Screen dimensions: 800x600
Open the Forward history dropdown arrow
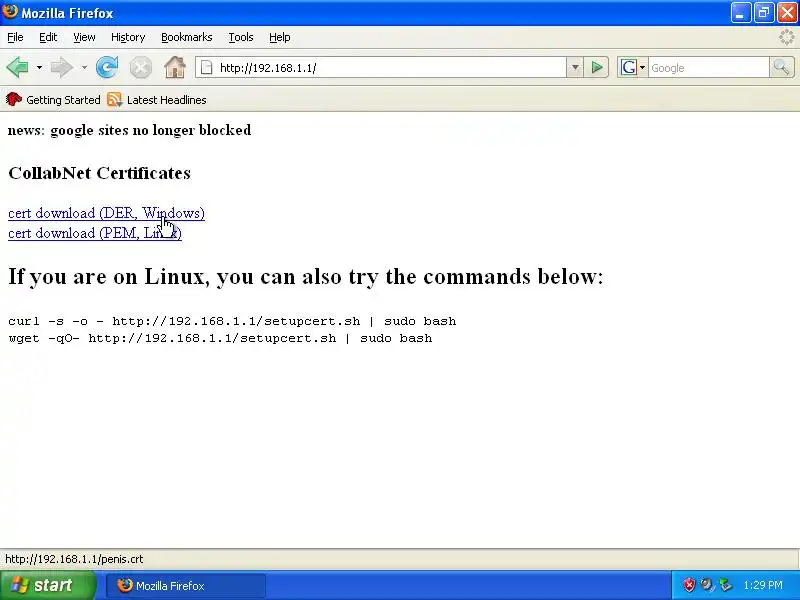pos(84,67)
